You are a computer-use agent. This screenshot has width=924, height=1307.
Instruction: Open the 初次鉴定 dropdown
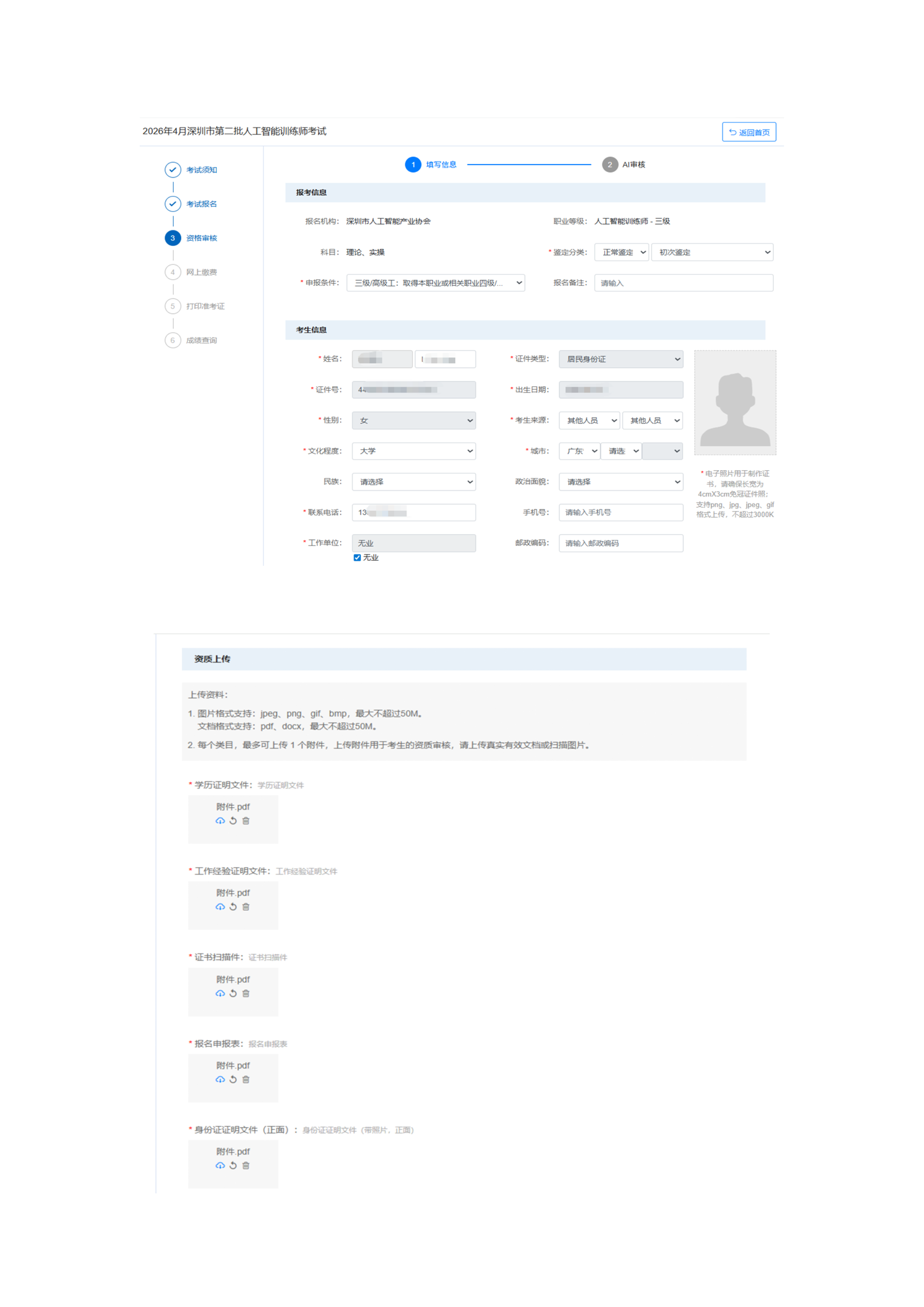pyautogui.click(x=712, y=252)
